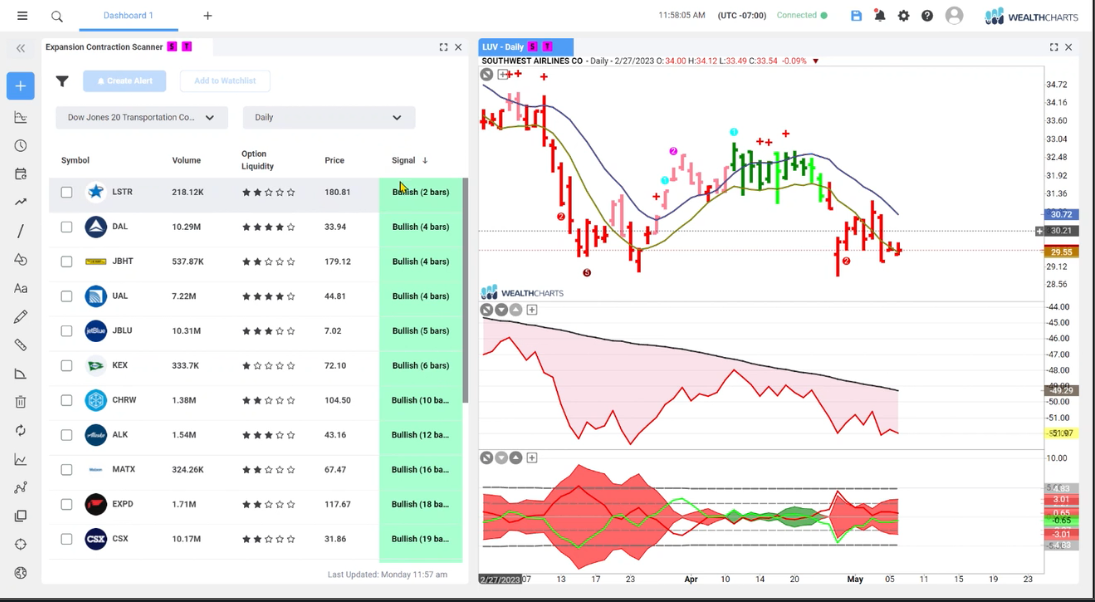Sort by Volume column header

186,161
